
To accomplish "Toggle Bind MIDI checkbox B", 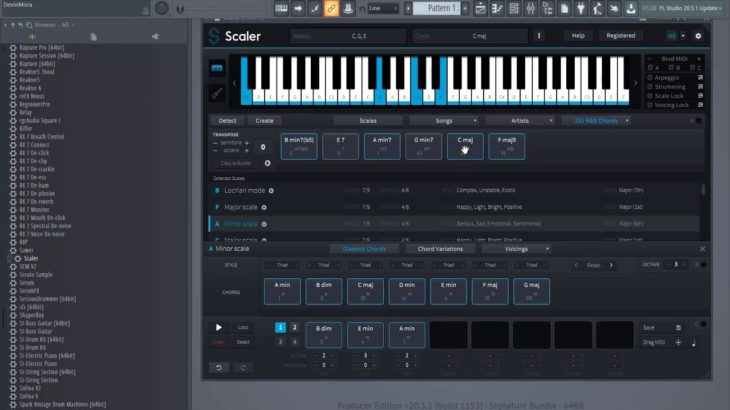I will point(671,68).
